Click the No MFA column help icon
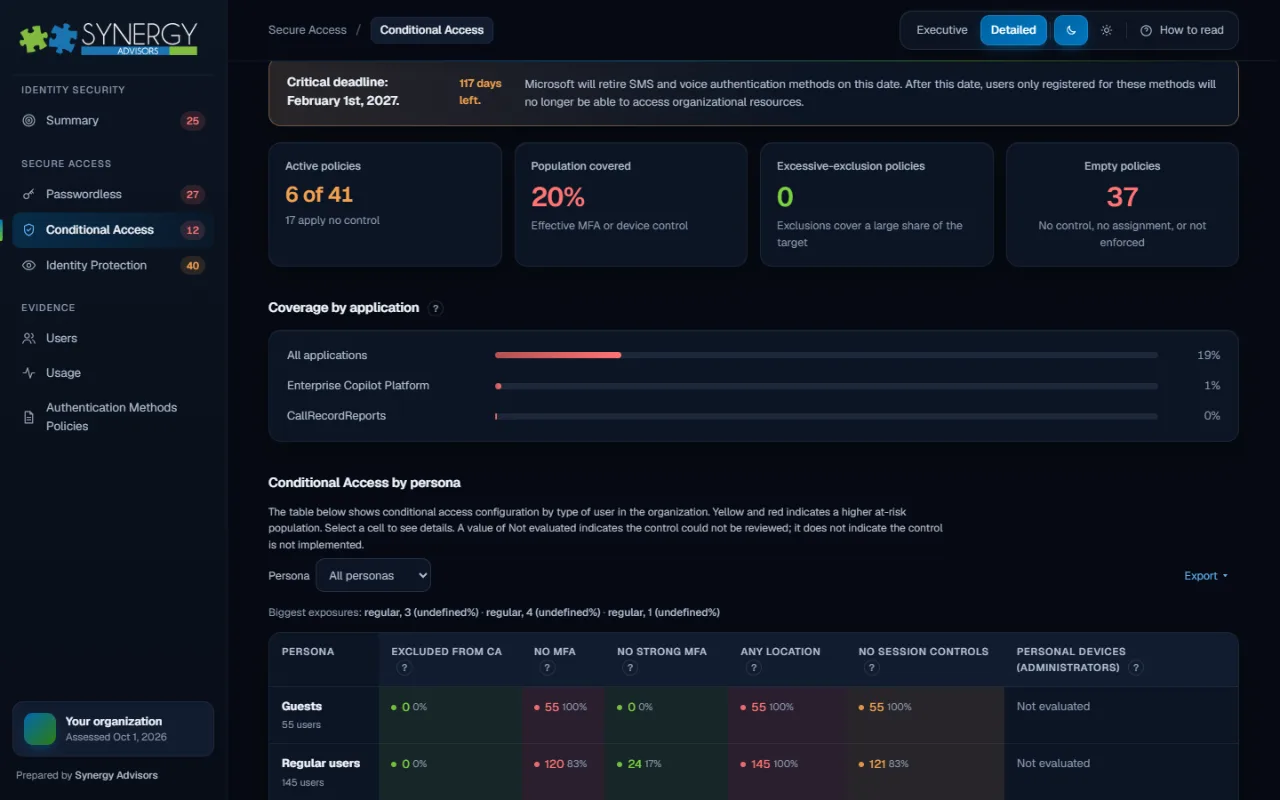1280x800 pixels. [x=547, y=668]
